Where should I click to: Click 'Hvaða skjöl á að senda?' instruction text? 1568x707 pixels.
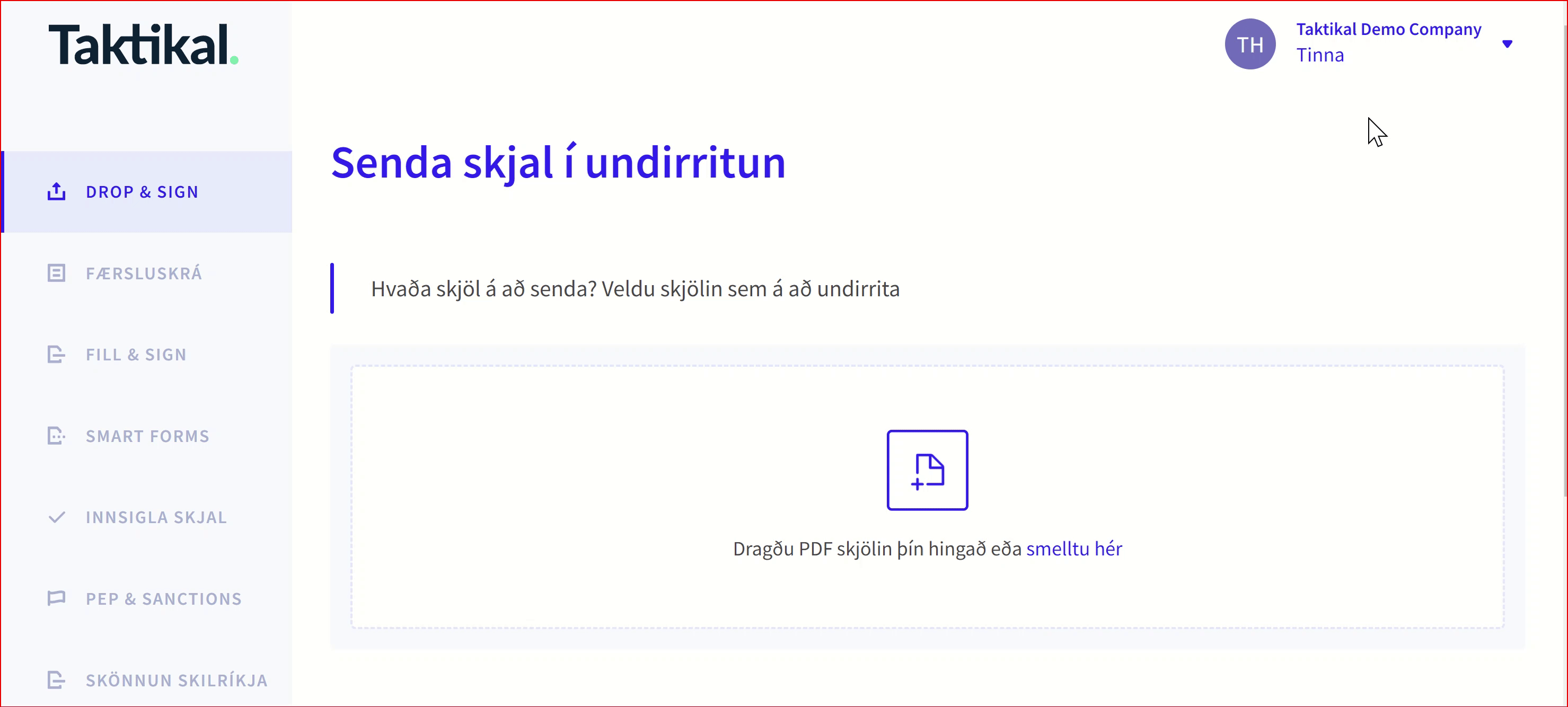click(x=483, y=289)
